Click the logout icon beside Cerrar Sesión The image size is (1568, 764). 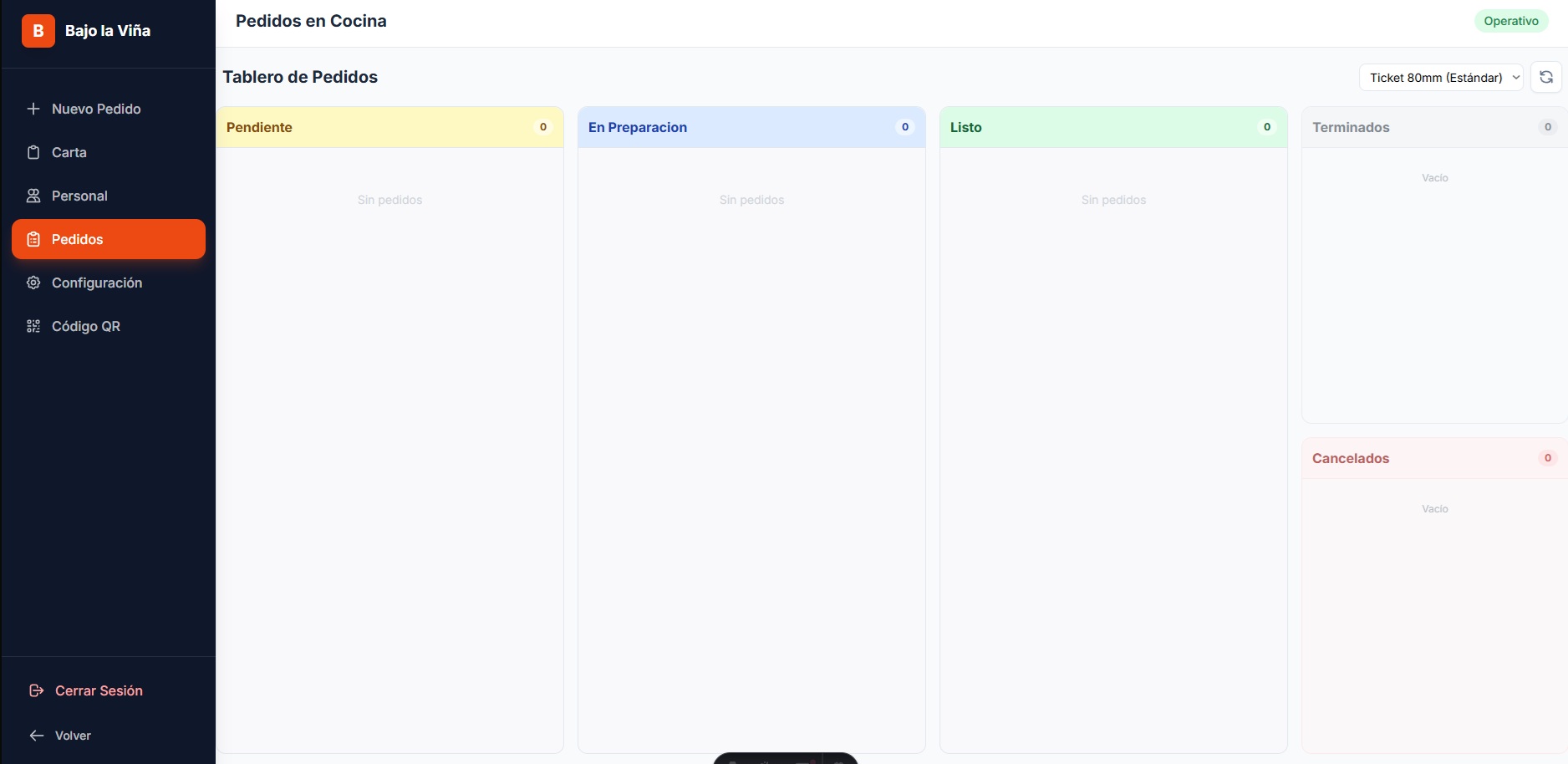(35, 690)
